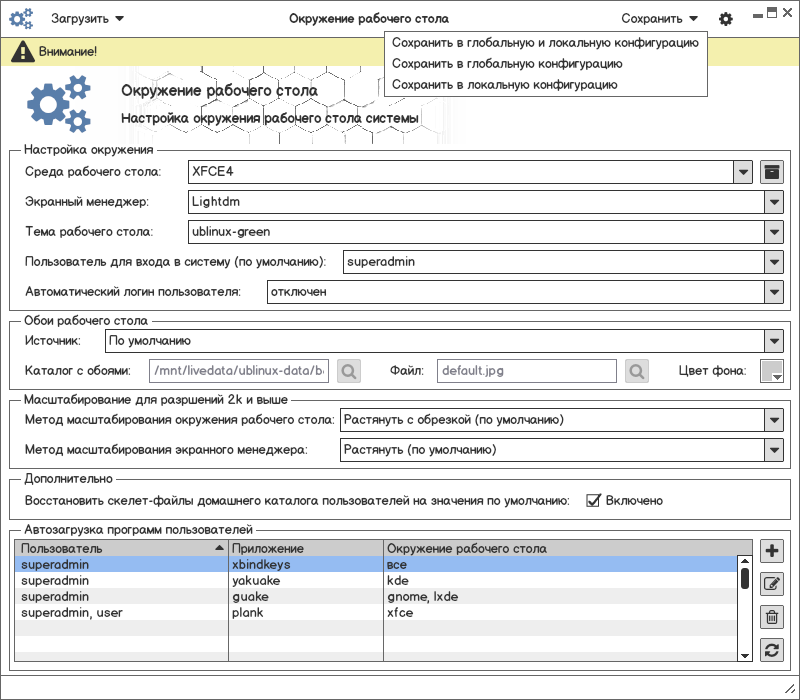Click search icon beside default.jpg file field
800x700 pixels.
[x=637, y=371]
